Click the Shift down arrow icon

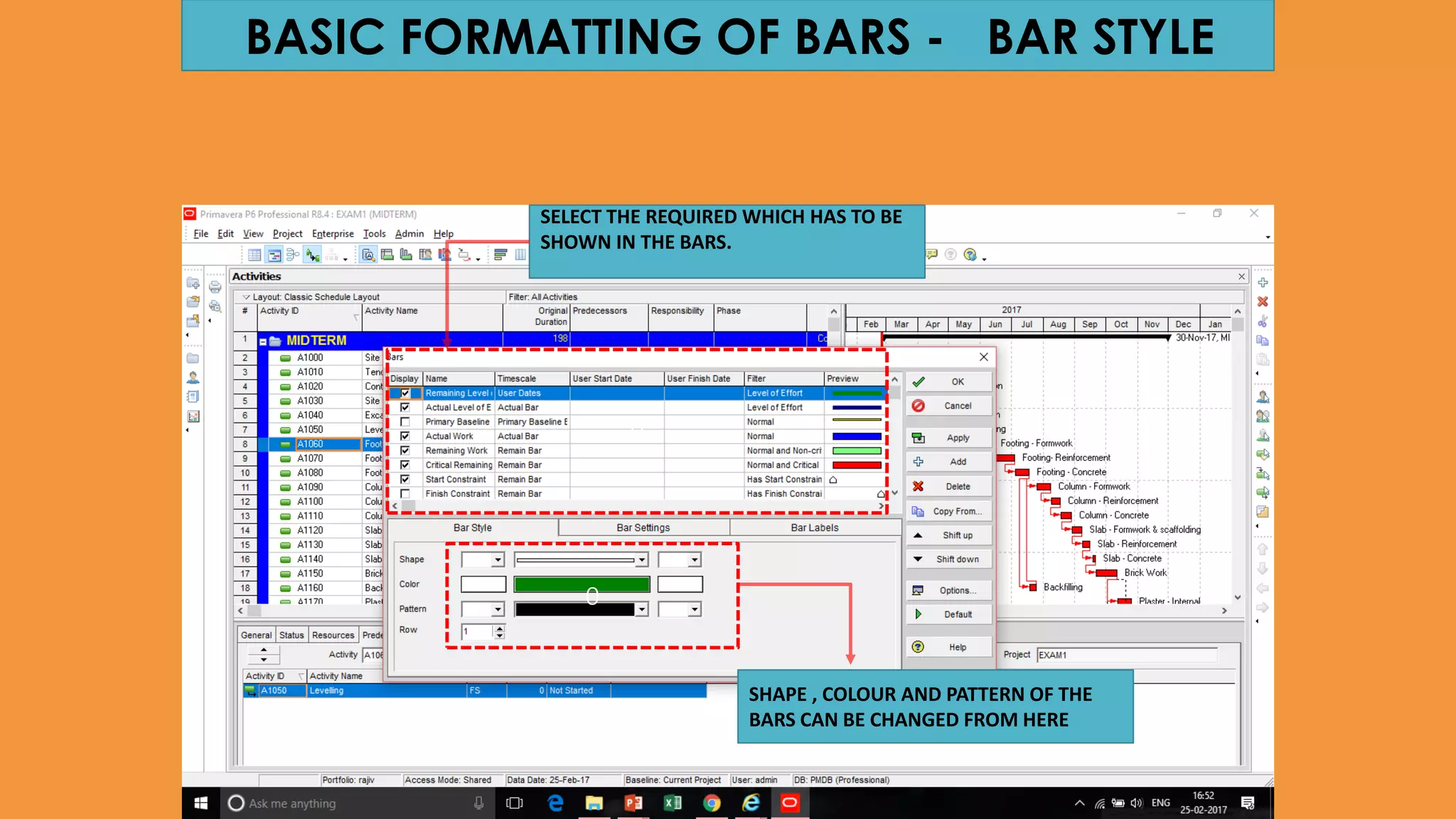918,560
